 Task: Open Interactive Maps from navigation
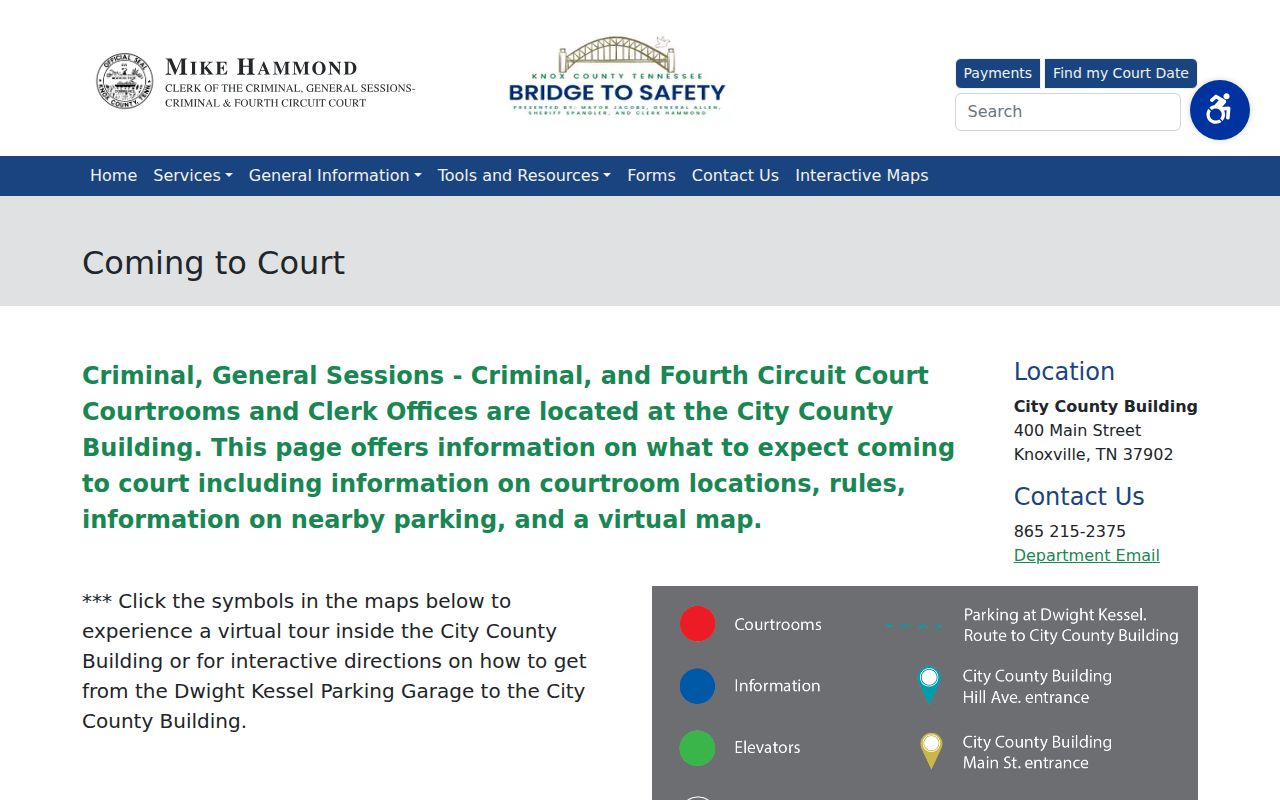pos(861,175)
